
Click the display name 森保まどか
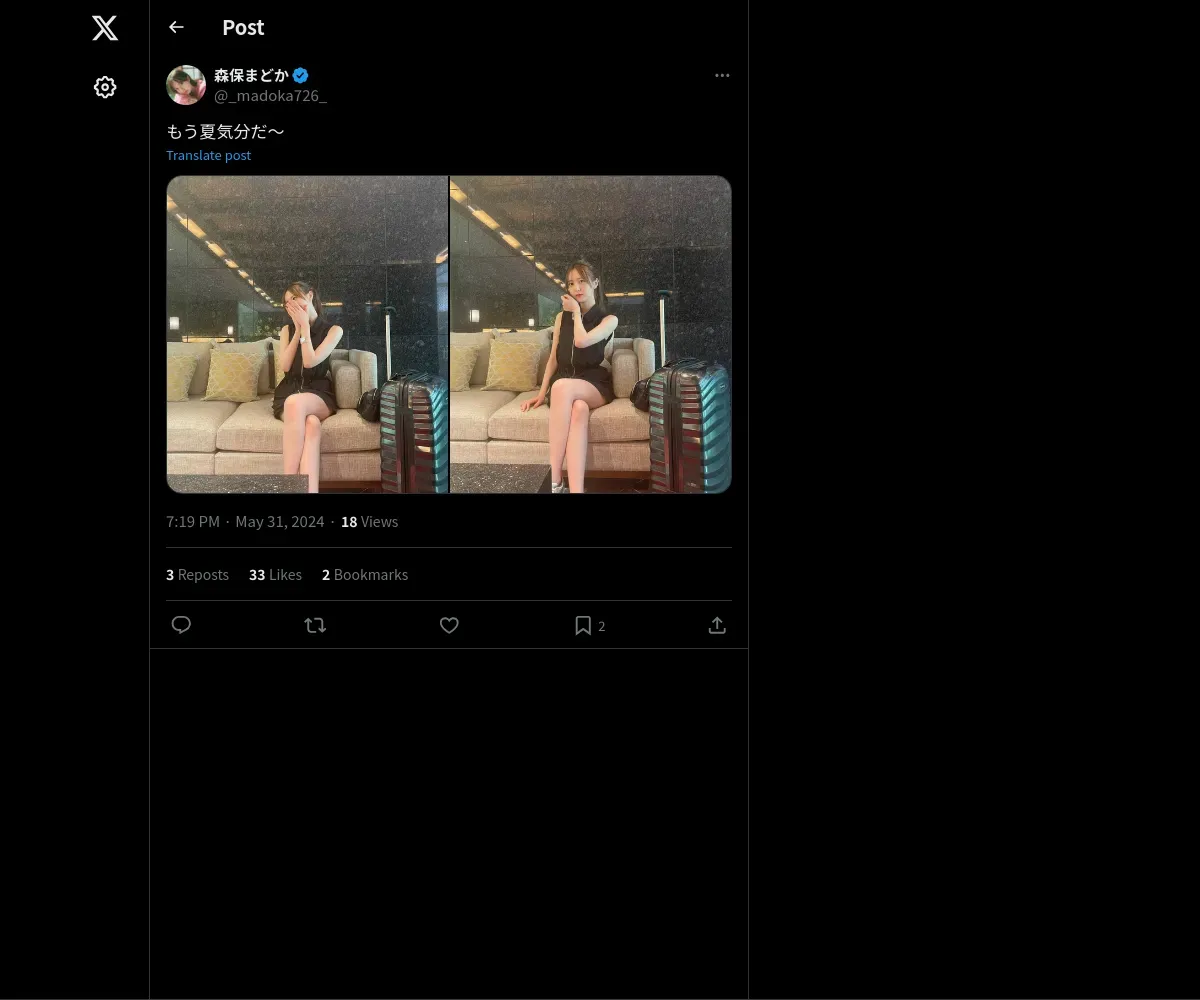[251, 75]
